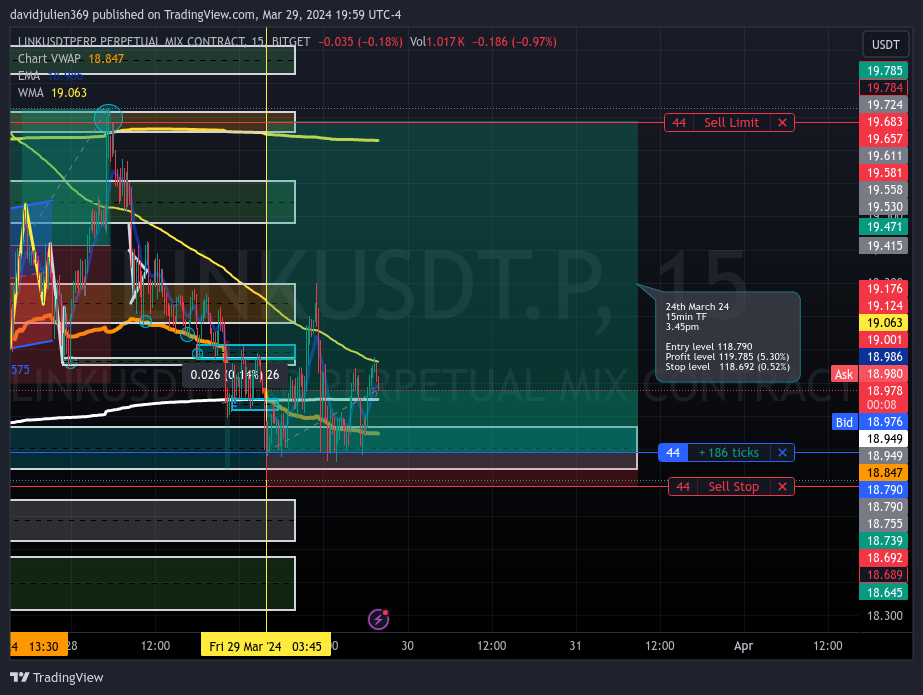Click the 13:30 highlighted time label
This screenshot has height=695, width=923.
click(x=39, y=646)
